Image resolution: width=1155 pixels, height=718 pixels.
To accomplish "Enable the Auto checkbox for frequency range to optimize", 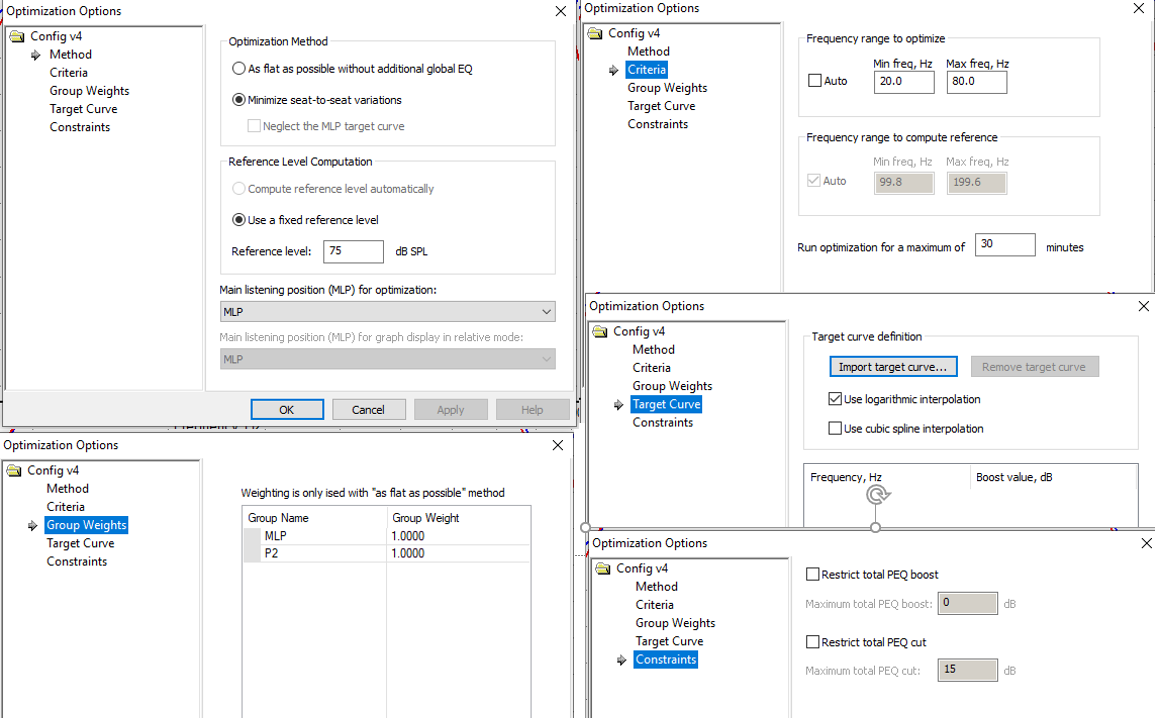I will click(815, 81).
